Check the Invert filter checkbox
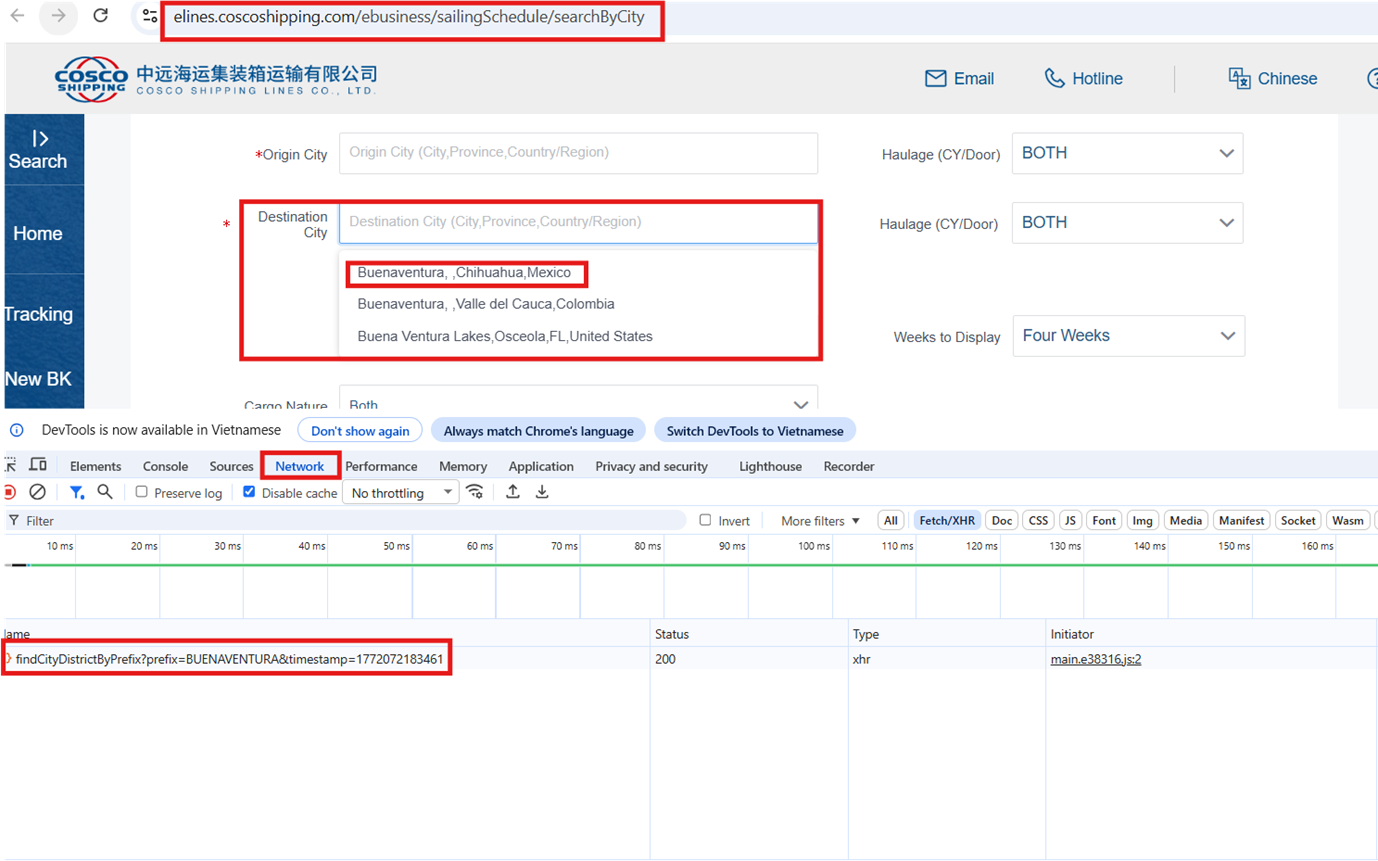The width and height of the screenshot is (1378, 861). tap(705, 520)
